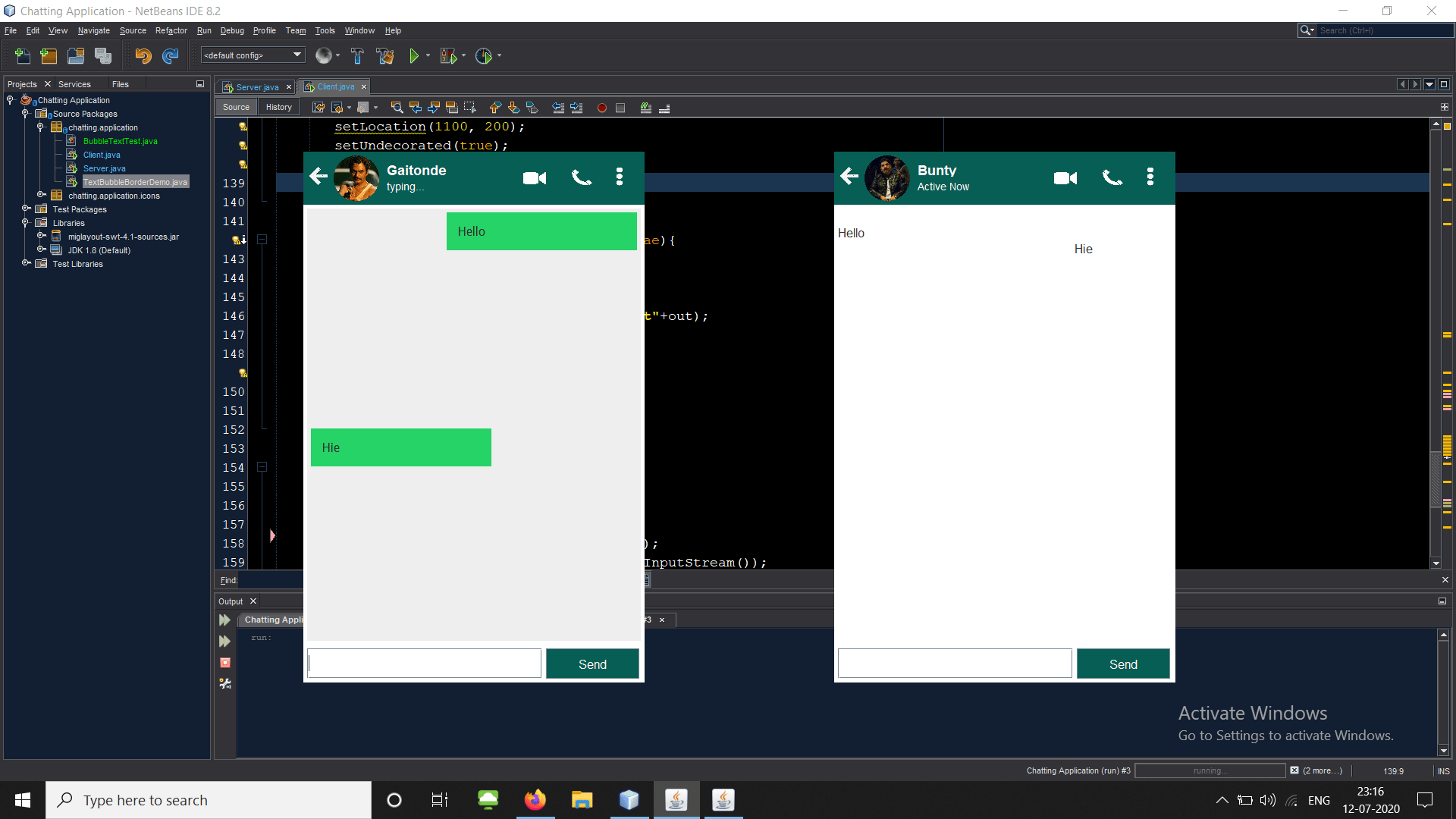Click the New File toolbar icon
This screenshot has height=819, width=1456.
click(x=23, y=55)
